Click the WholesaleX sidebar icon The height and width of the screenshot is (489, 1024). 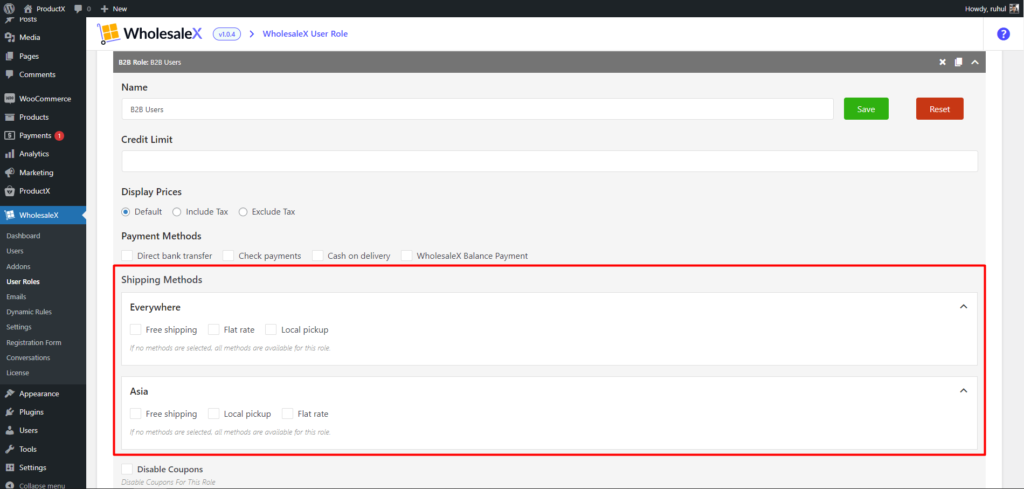click(x=10, y=215)
